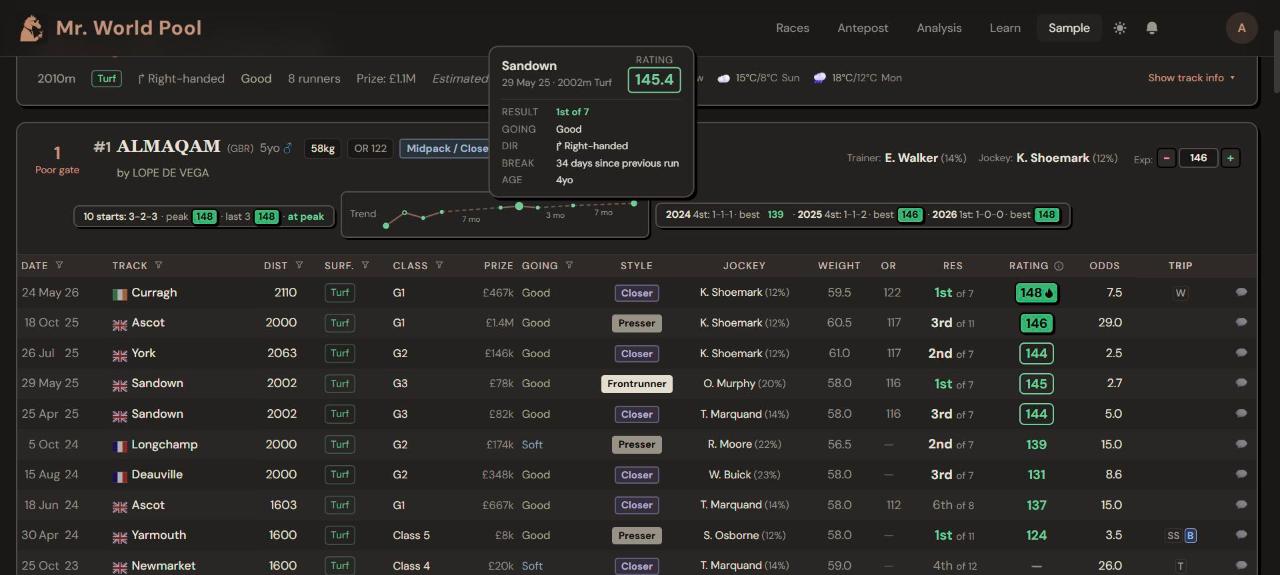Click the B trip badge in Yarmouth row
The height and width of the screenshot is (575, 1280).
tap(1190, 536)
